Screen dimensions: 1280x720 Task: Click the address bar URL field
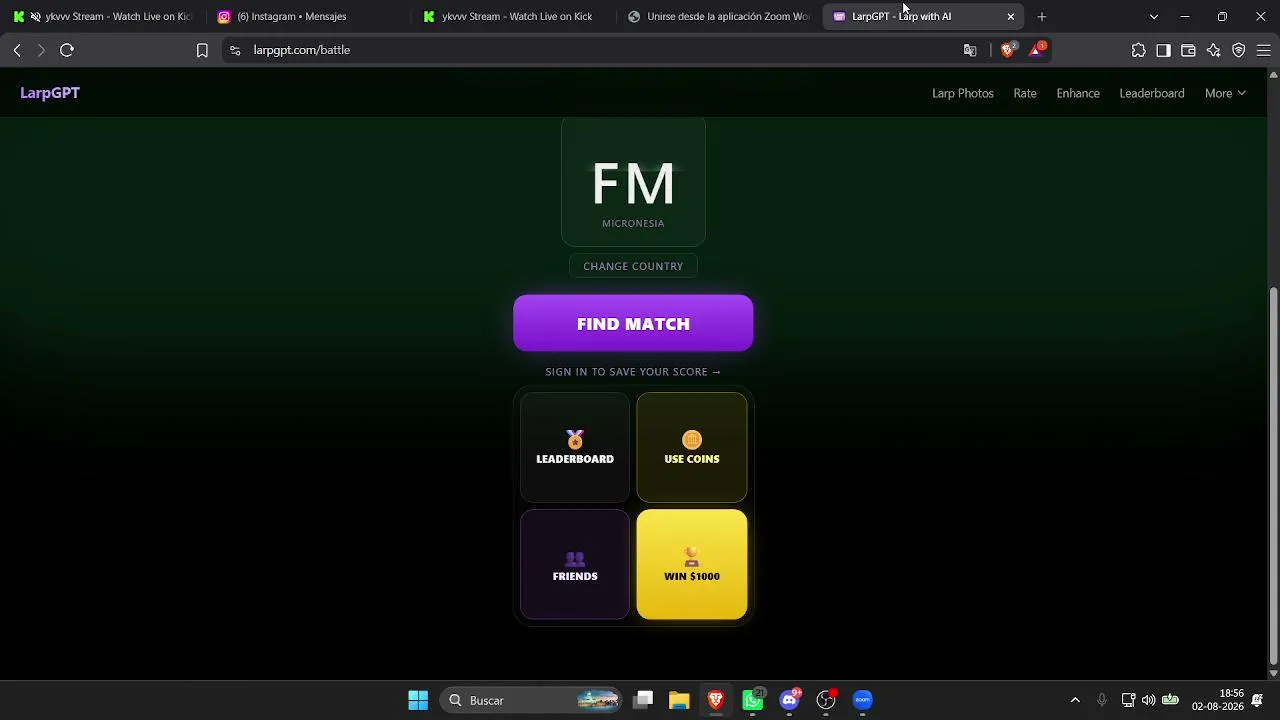[x=590, y=50]
